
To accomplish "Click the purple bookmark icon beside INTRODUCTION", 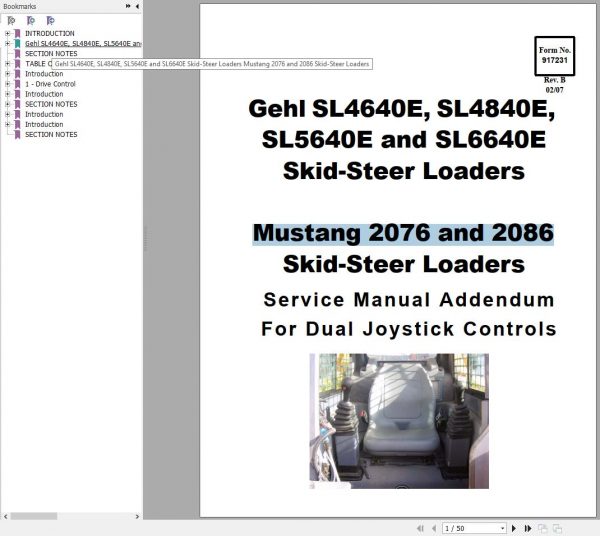I will [17, 33].
